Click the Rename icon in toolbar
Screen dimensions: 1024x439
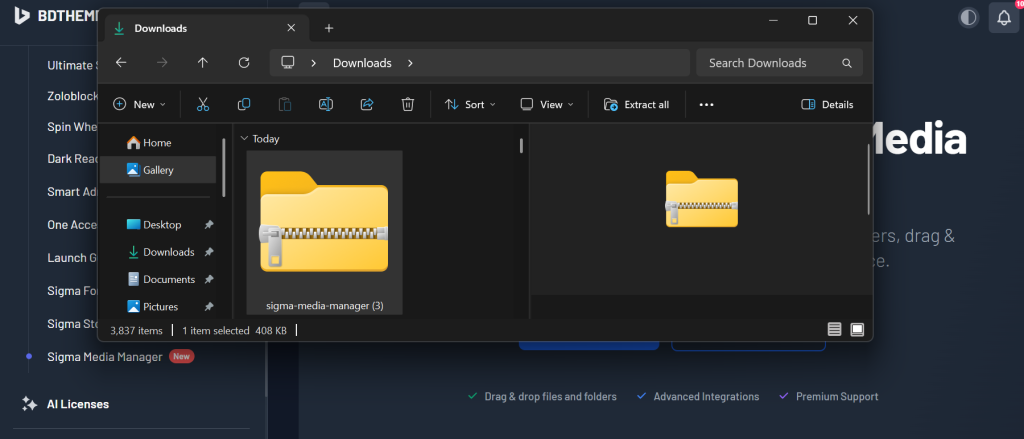click(x=325, y=105)
